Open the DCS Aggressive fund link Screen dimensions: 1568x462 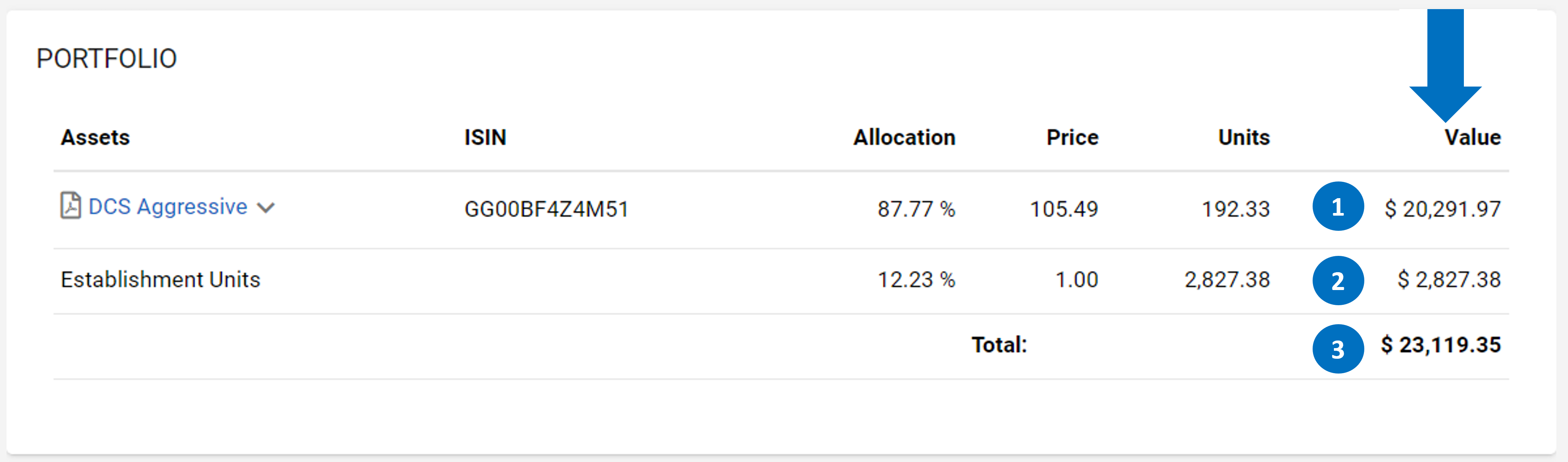168,207
